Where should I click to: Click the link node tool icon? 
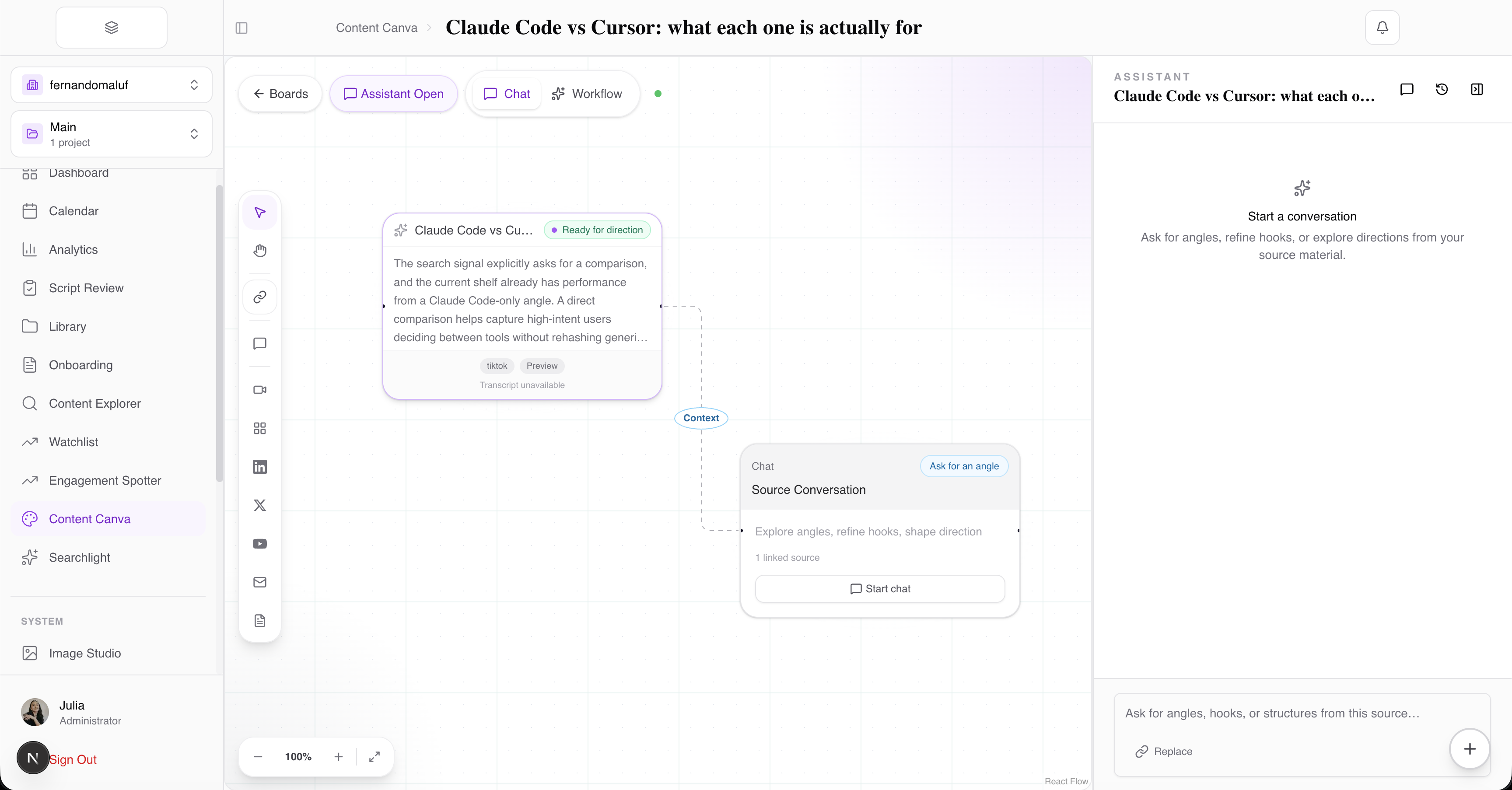[x=259, y=297]
